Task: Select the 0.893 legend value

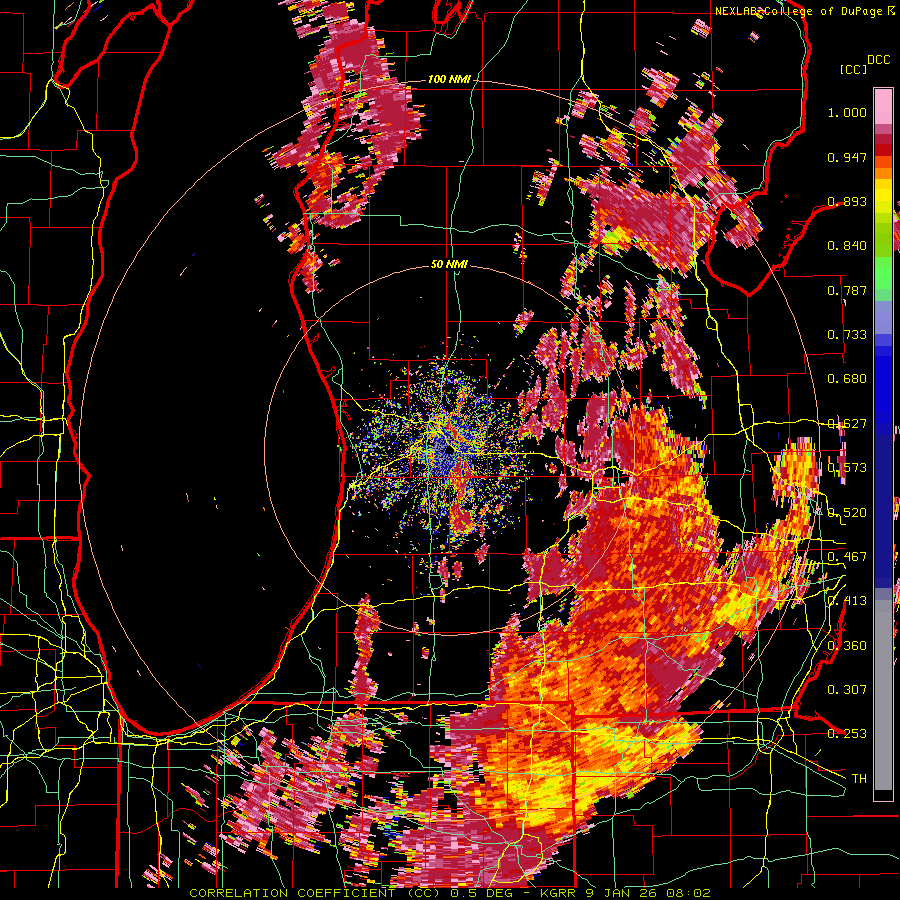Action: click(847, 201)
